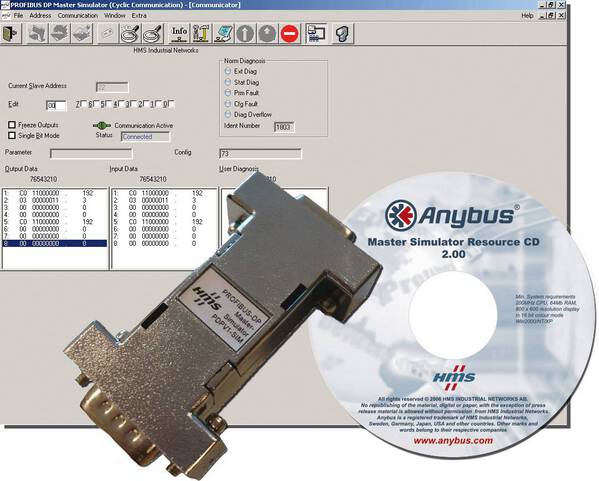Click the first magnifying glass search icon
Image resolution: width=599 pixels, height=481 pixels.
(x=130, y=34)
